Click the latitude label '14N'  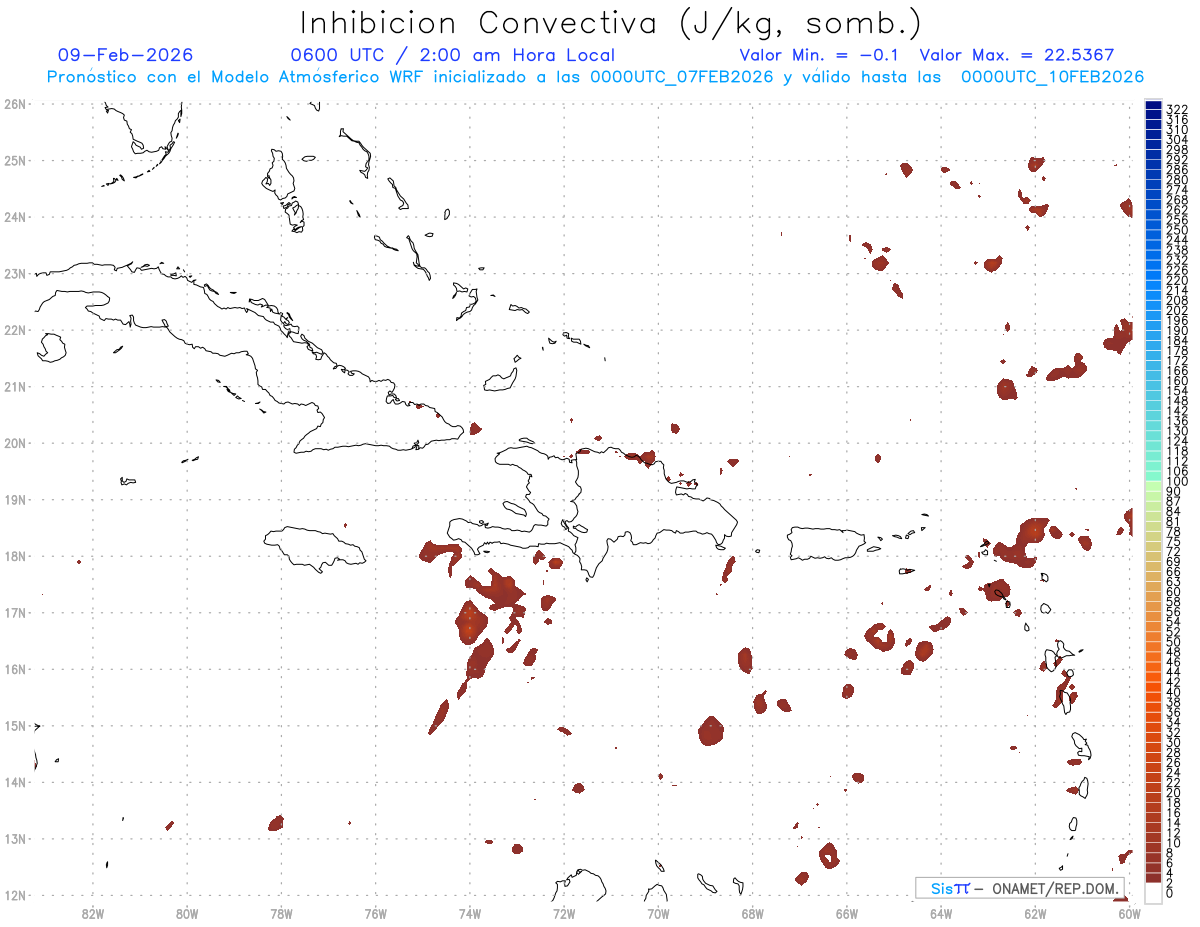[14, 782]
